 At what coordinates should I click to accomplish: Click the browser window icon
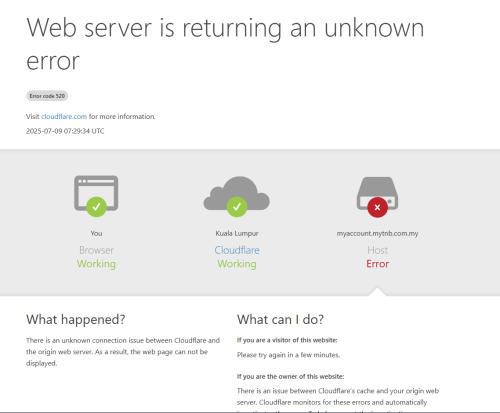(96, 193)
